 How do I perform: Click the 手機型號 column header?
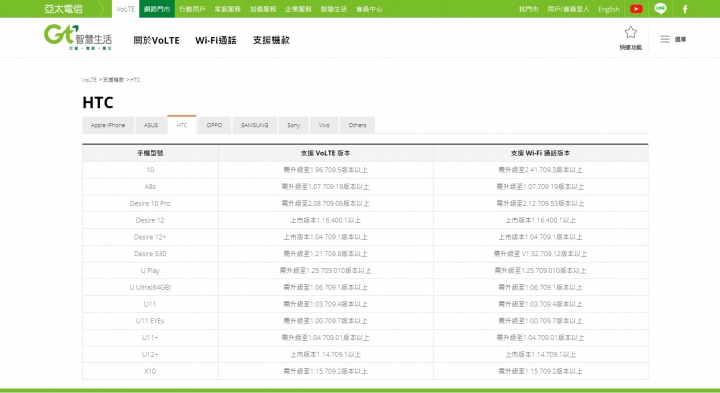point(150,153)
